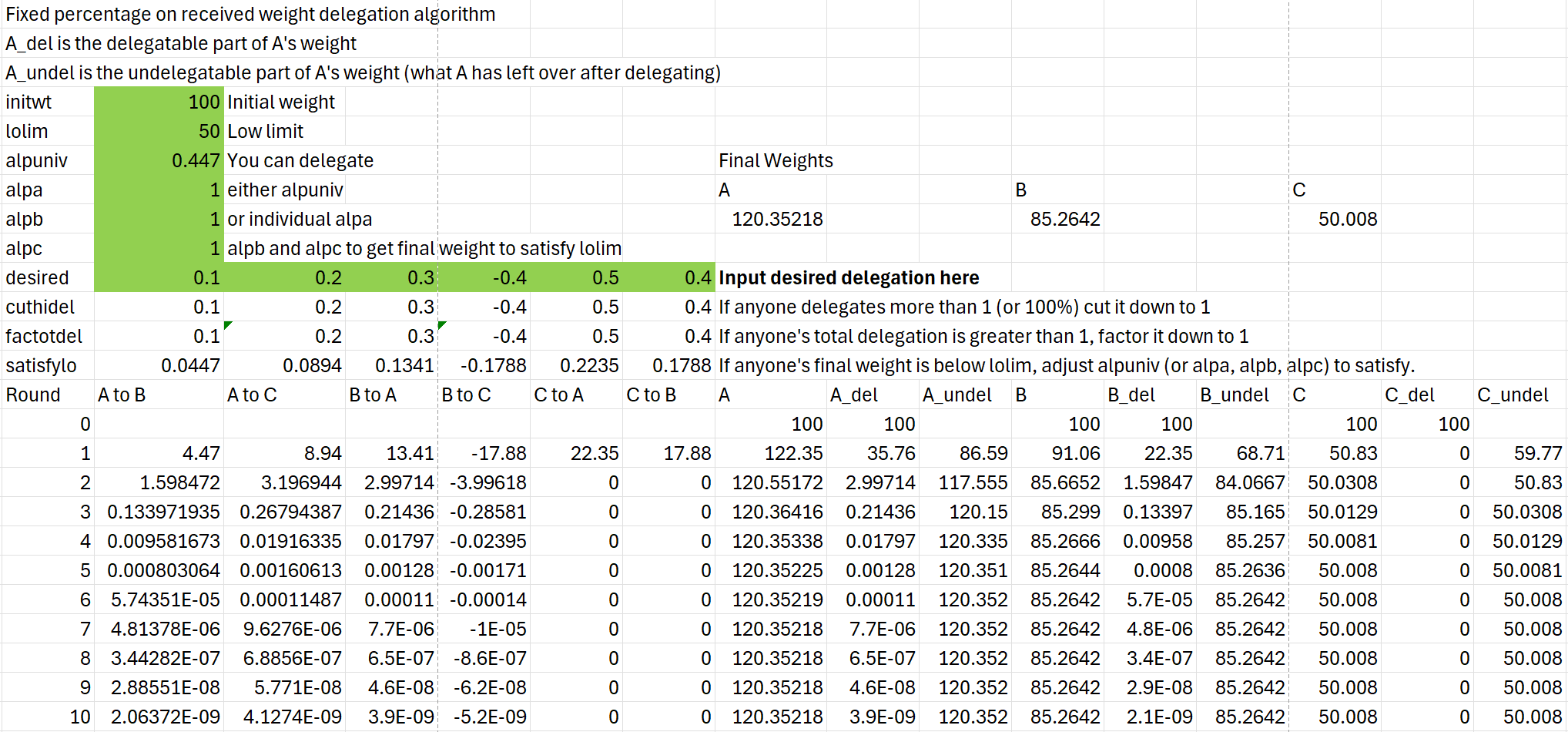
Task: Select round 8 A to B value 3.44282E-07
Action: [x=159, y=658]
